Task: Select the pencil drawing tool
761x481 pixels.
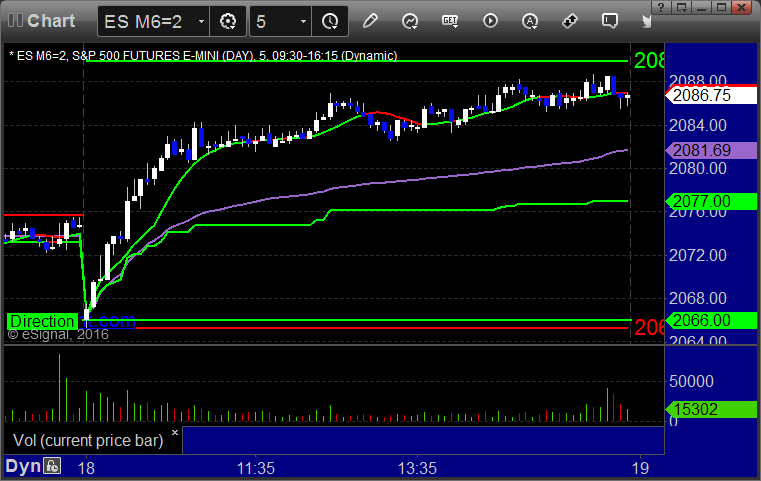Action: (x=370, y=21)
